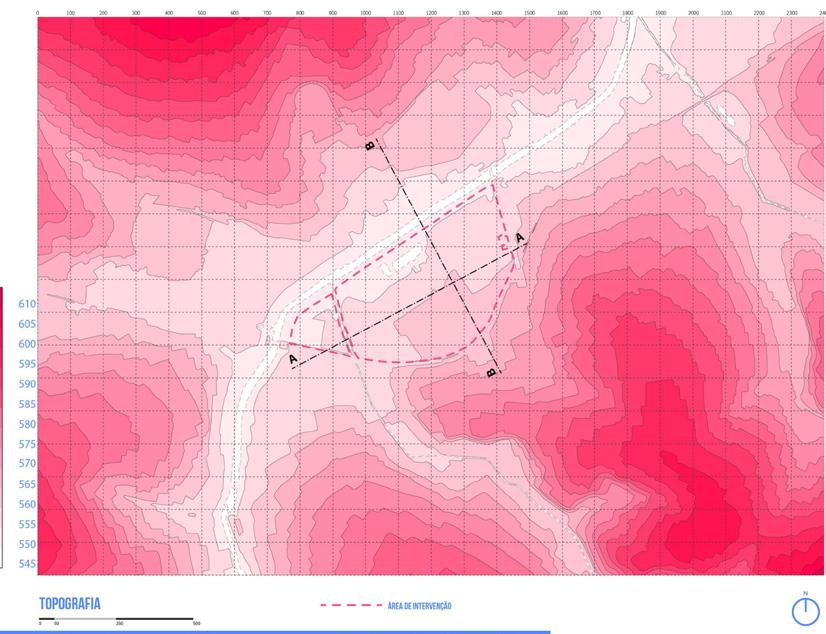The width and height of the screenshot is (826, 634).
Task: Select elevation value 600 in legend
Action: click(27, 344)
